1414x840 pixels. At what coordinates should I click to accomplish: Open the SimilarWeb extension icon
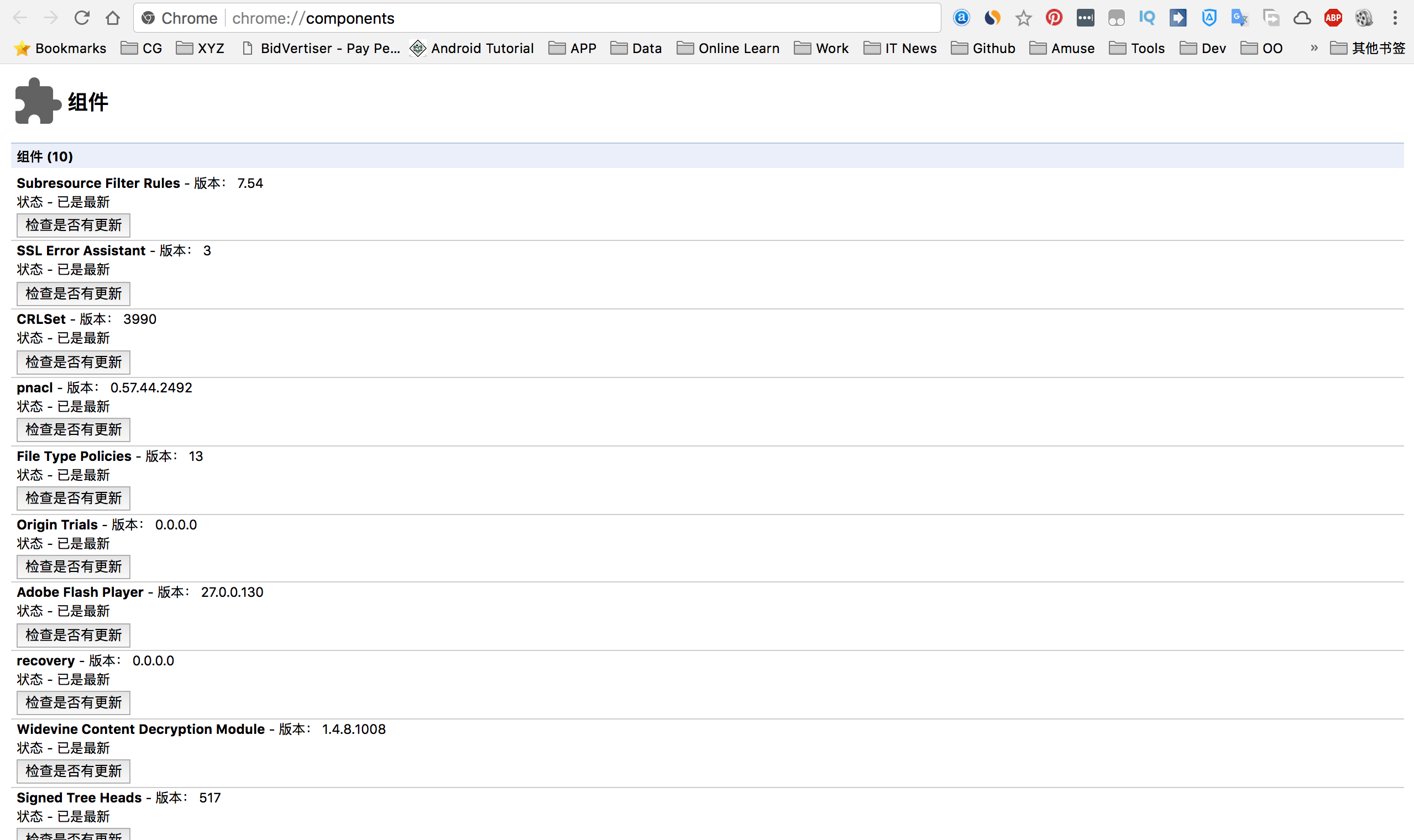tap(992, 18)
